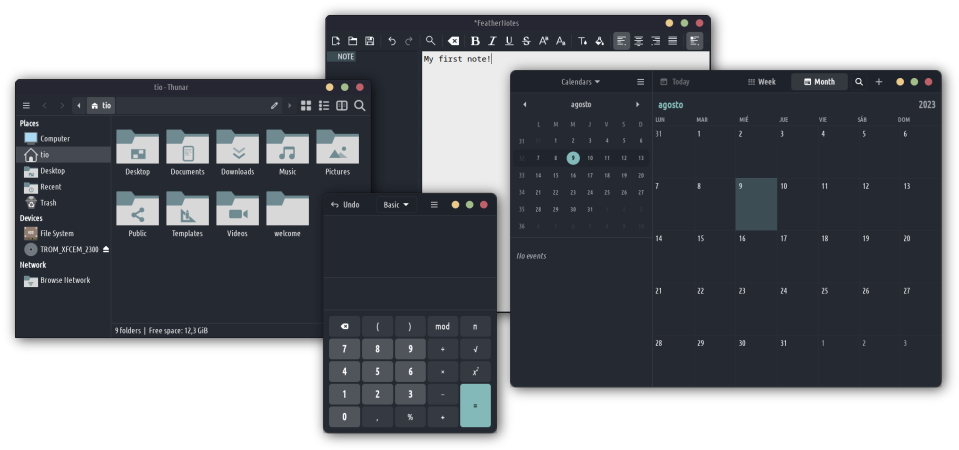Open the calculator hamburger menu

pyautogui.click(x=434, y=204)
